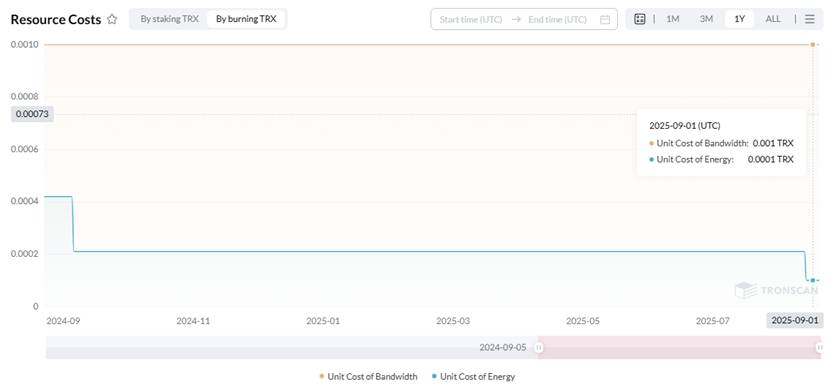Select the 1M time range

coord(673,19)
